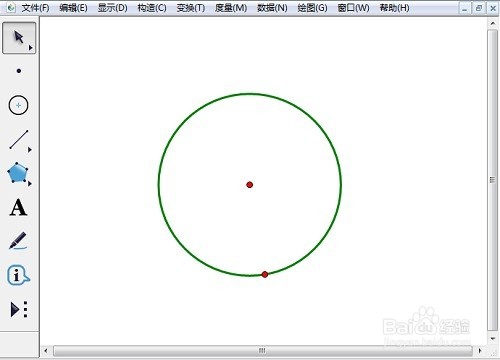
Task: Select the Polygon tool
Action: tap(18, 173)
